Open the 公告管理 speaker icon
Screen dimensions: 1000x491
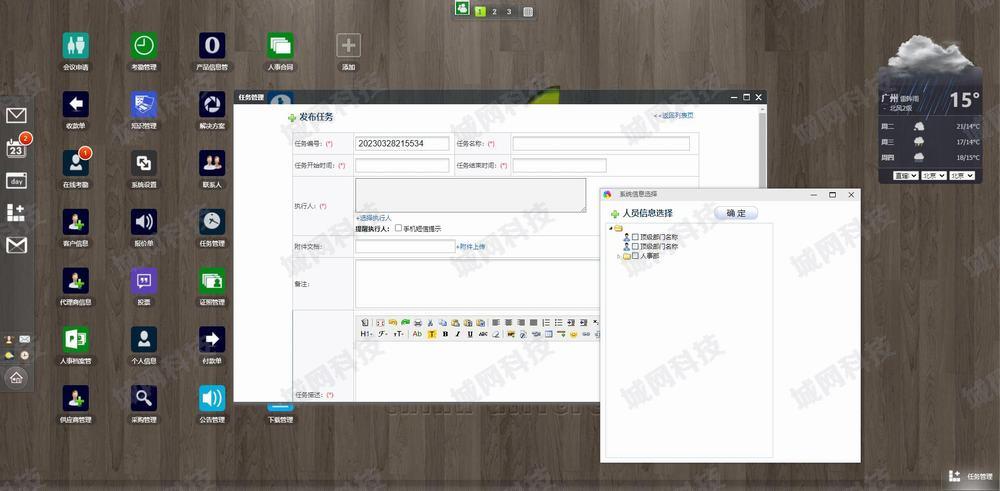(x=212, y=398)
